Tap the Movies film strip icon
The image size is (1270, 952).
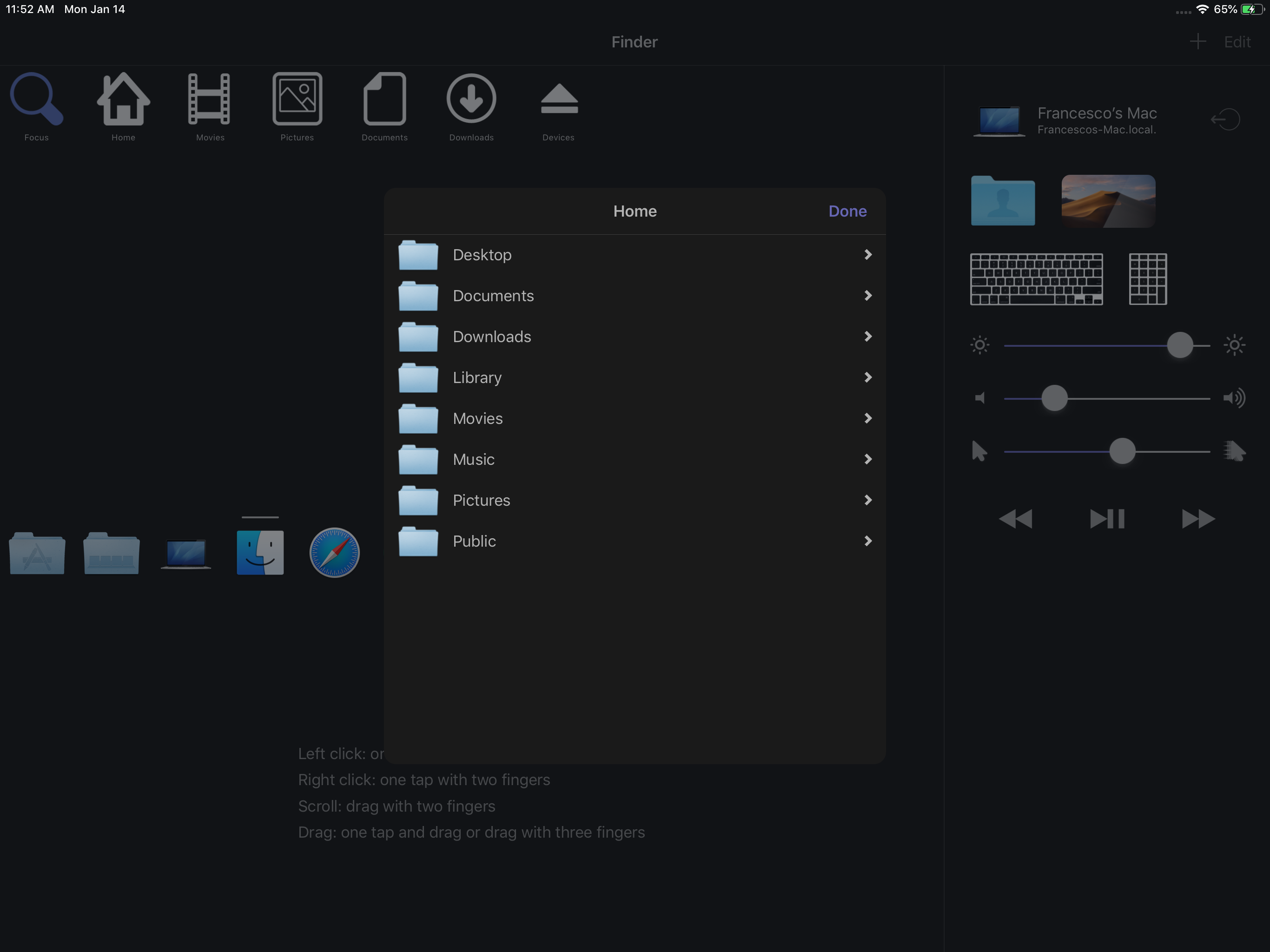(210, 99)
